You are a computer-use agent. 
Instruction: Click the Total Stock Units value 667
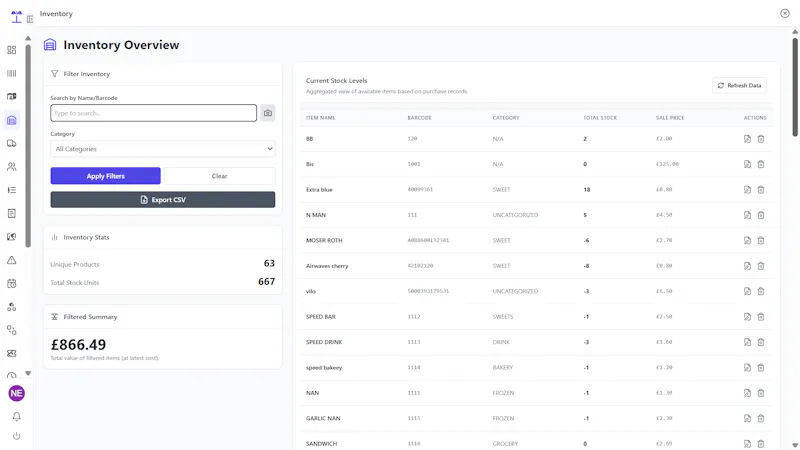(x=266, y=282)
